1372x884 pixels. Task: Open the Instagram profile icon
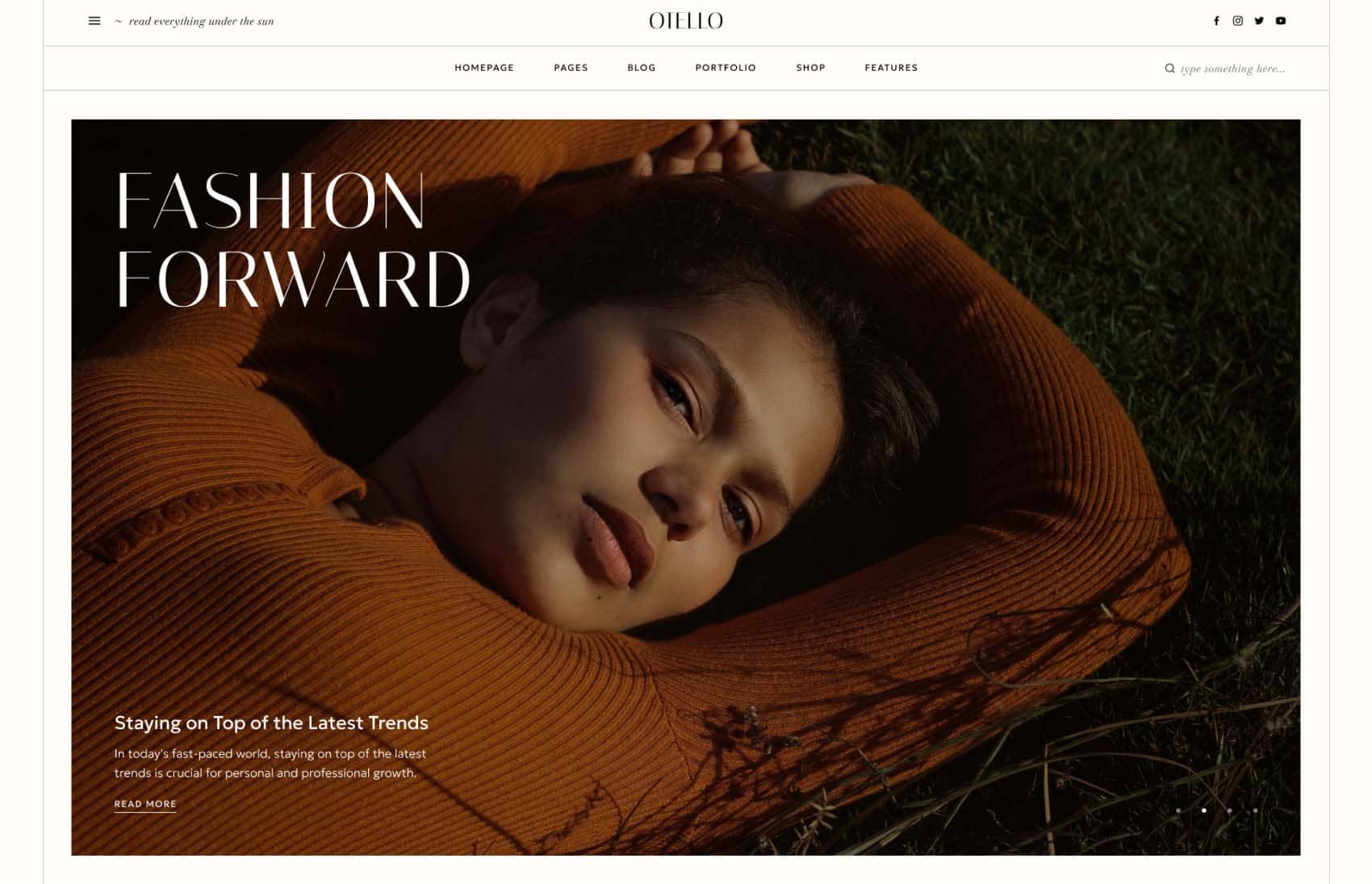click(x=1237, y=21)
